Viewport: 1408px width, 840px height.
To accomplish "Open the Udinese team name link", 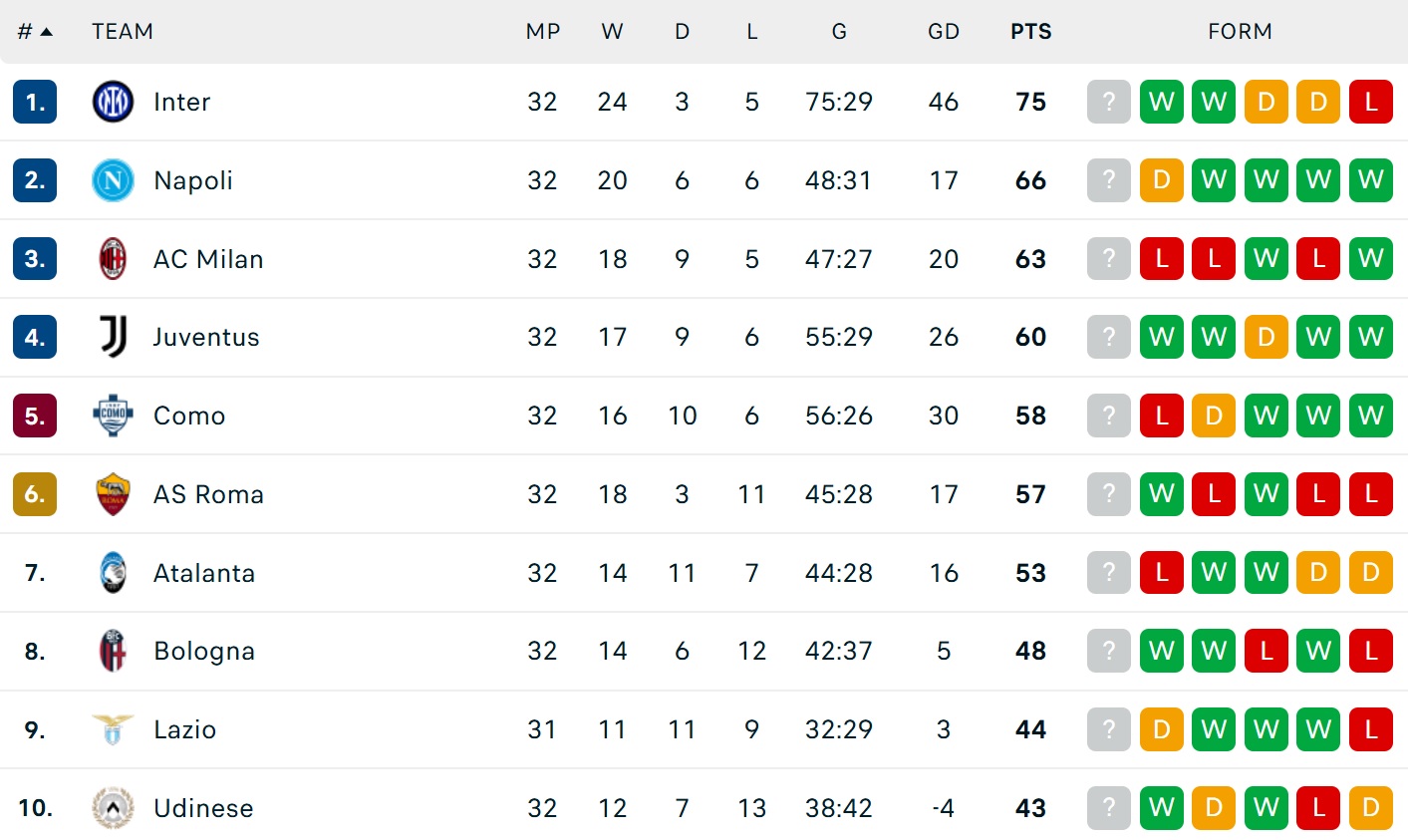I will click(x=203, y=808).
